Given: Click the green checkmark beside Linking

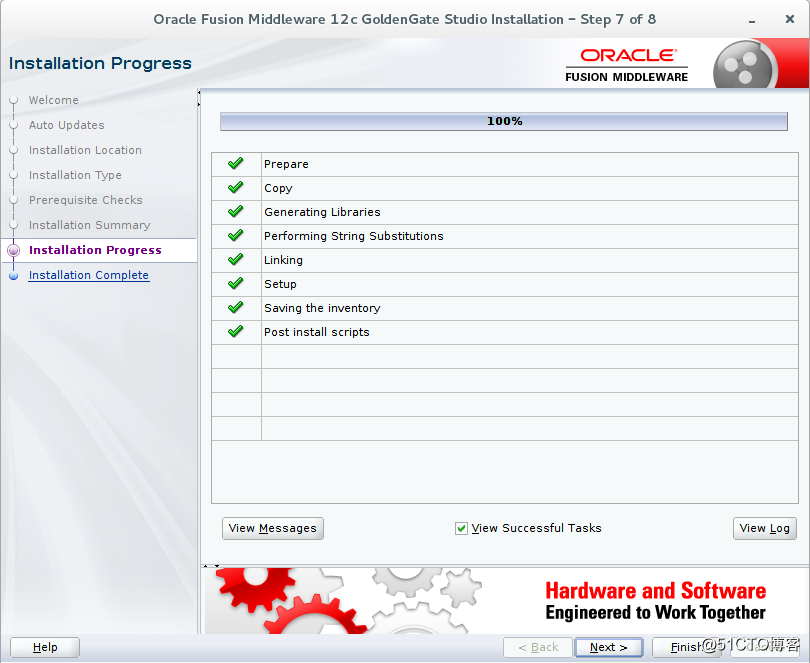Looking at the screenshot, I should point(236,259).
